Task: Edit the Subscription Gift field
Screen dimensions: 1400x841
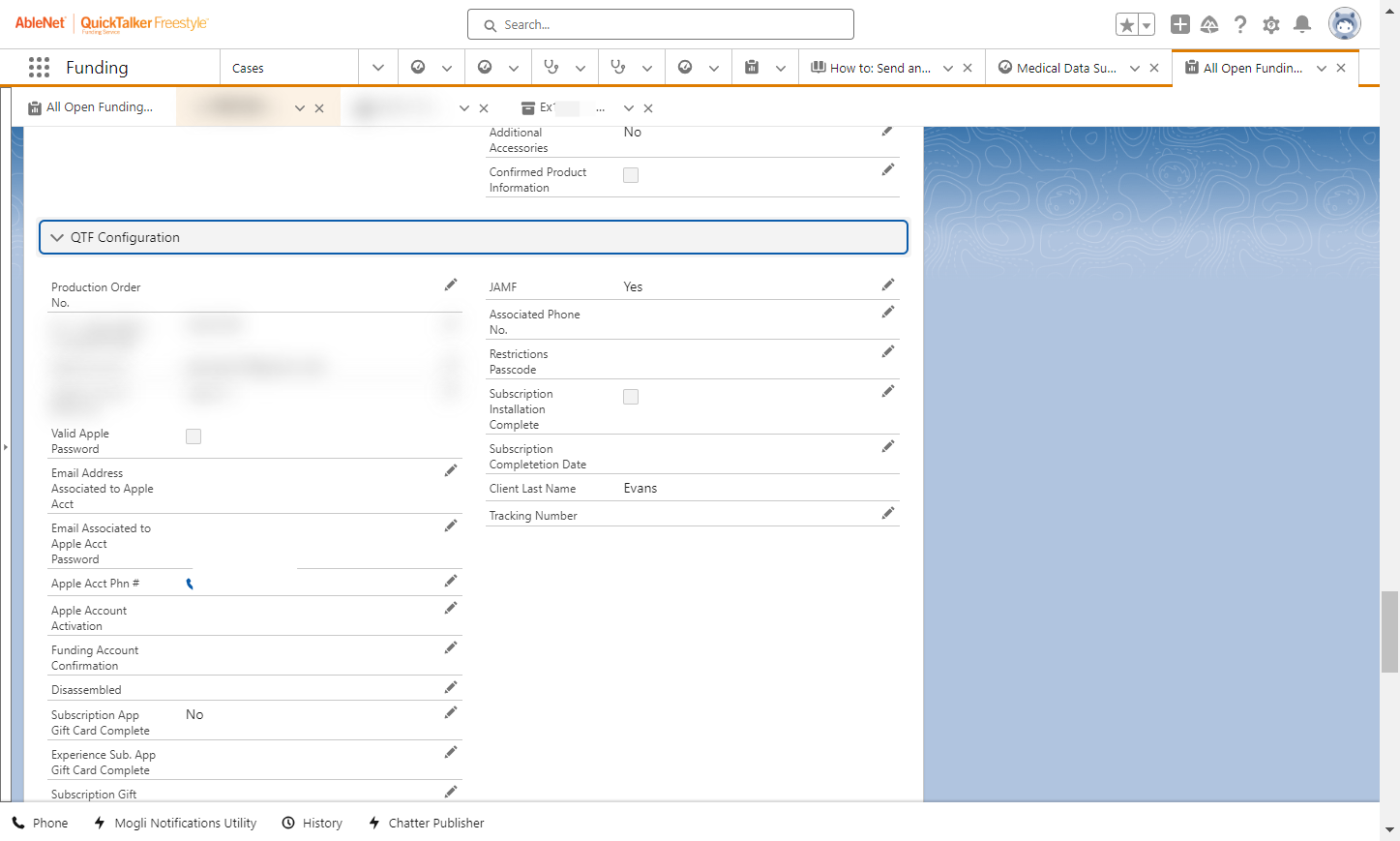Action: [x=450, y=793]
